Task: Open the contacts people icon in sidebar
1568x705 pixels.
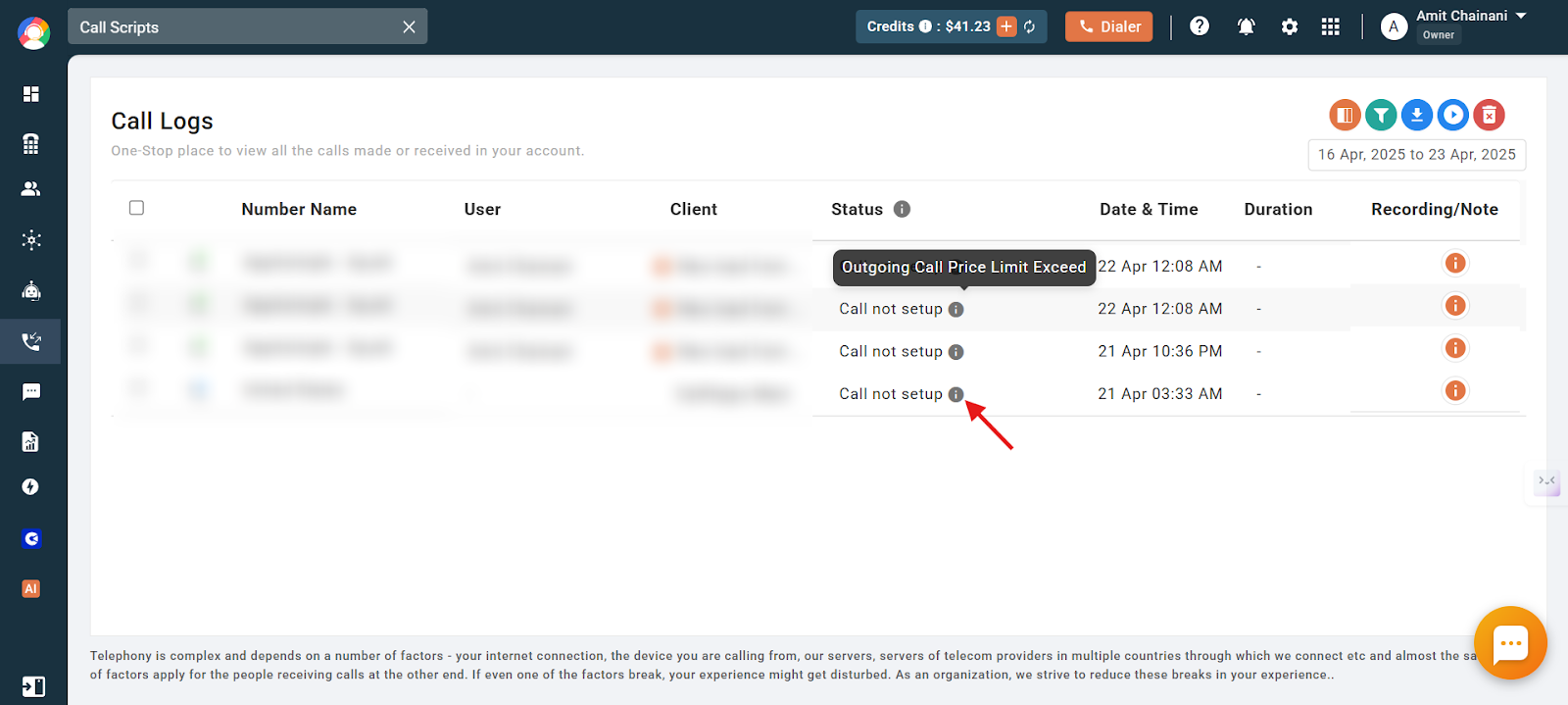Action: pos(31,189)
